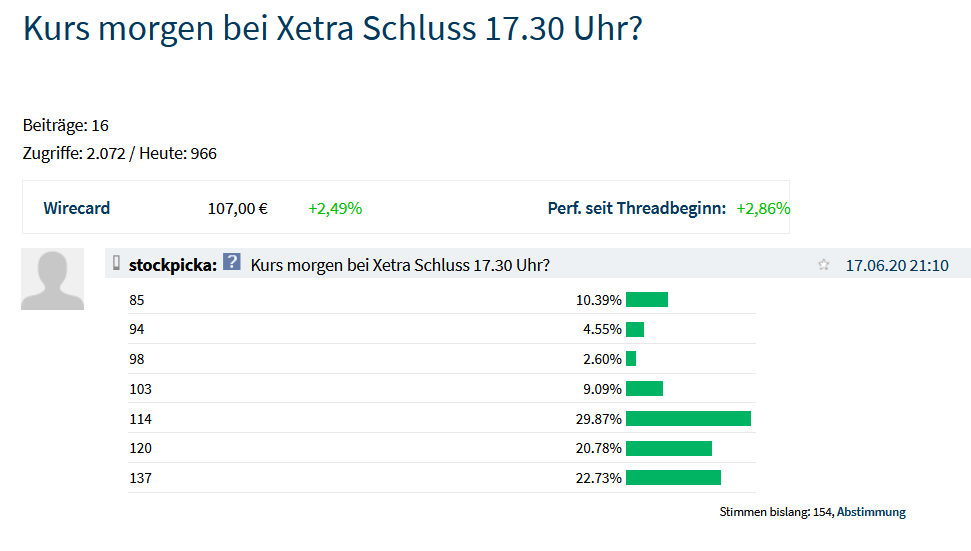Open stockpicka's user profile link

(172, 265)
